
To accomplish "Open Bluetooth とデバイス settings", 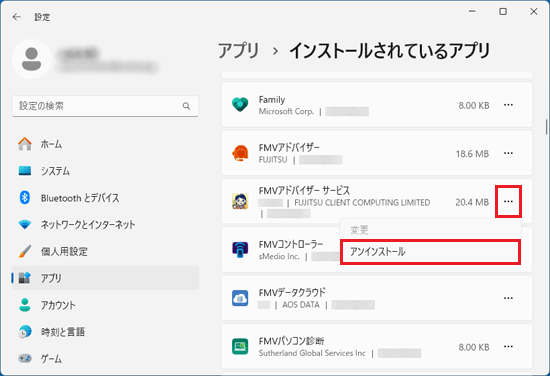I will [105, 198].
